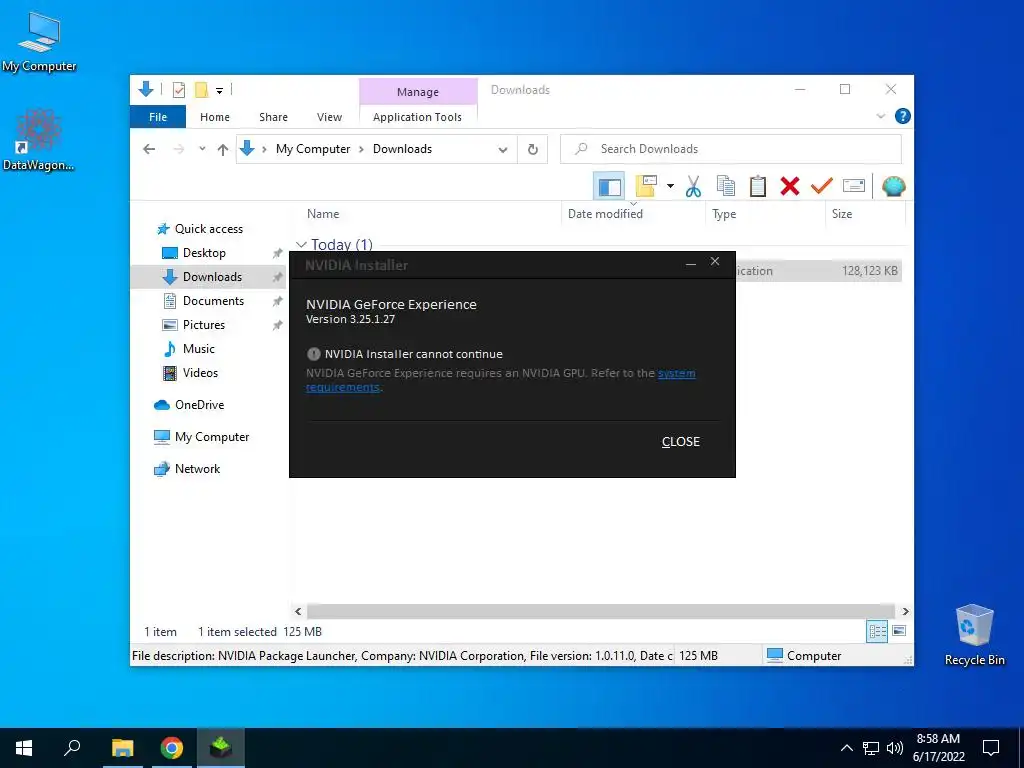The height and width of the screenshot is (768, 1024).
Task: Click the Rename toolbar icon
Action: pyautogui.click(x=854, y=186)
